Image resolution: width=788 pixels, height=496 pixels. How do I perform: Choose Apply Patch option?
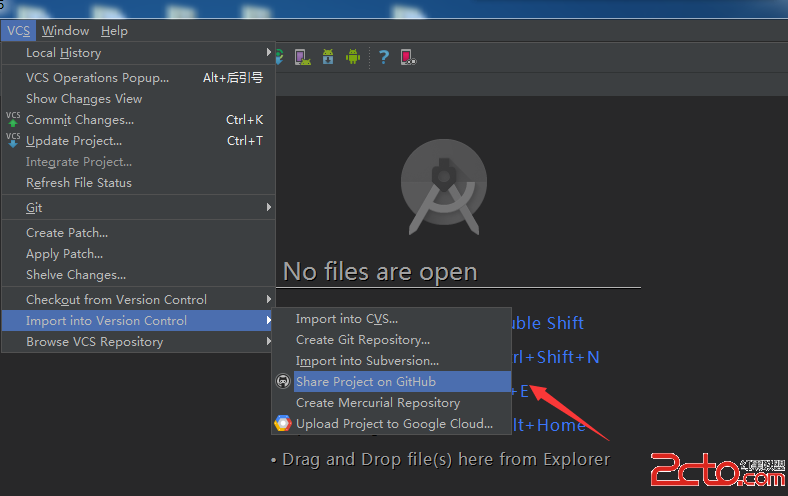point(138,254)
